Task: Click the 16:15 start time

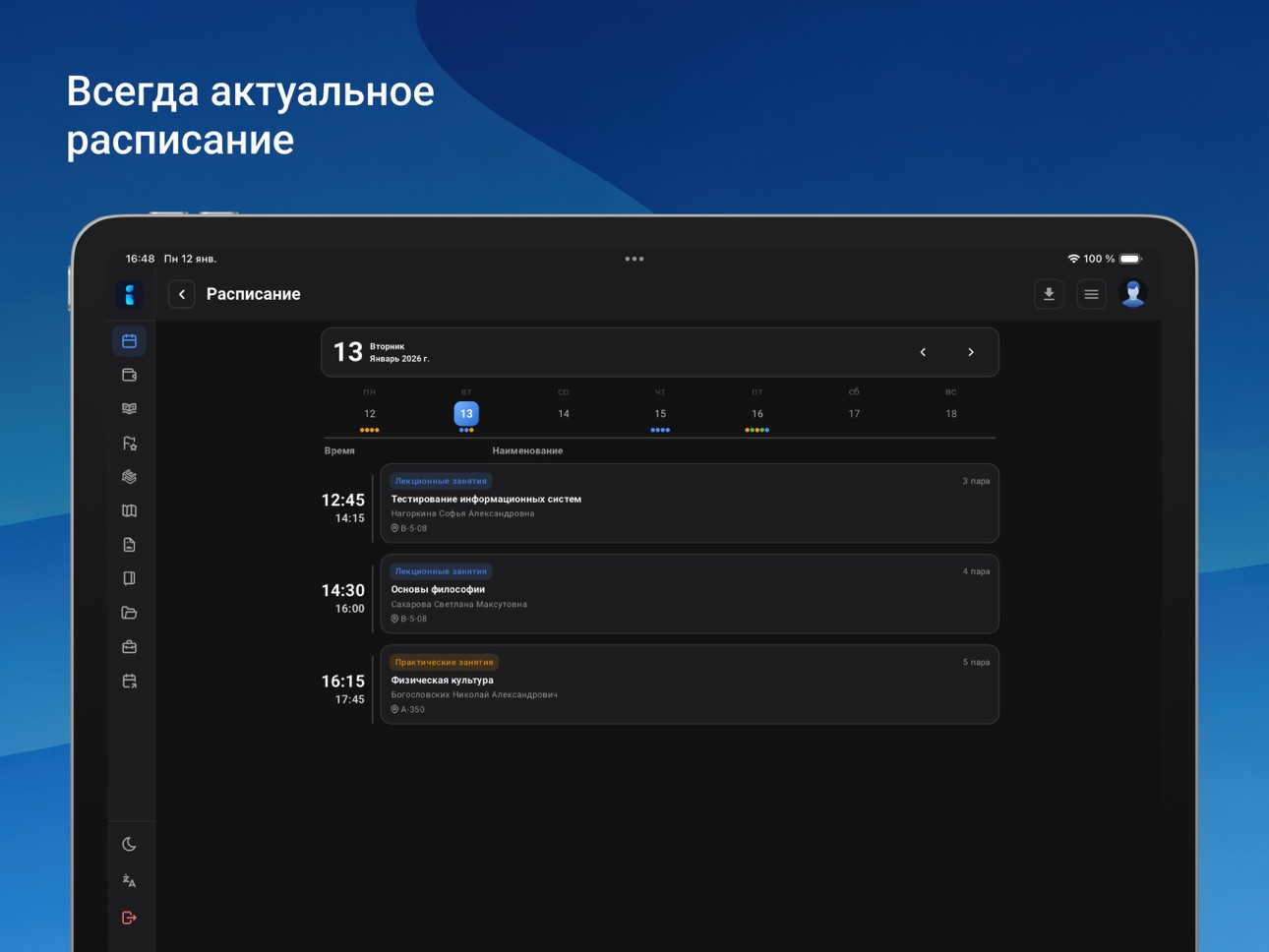Action: click(x=343, y=681)
